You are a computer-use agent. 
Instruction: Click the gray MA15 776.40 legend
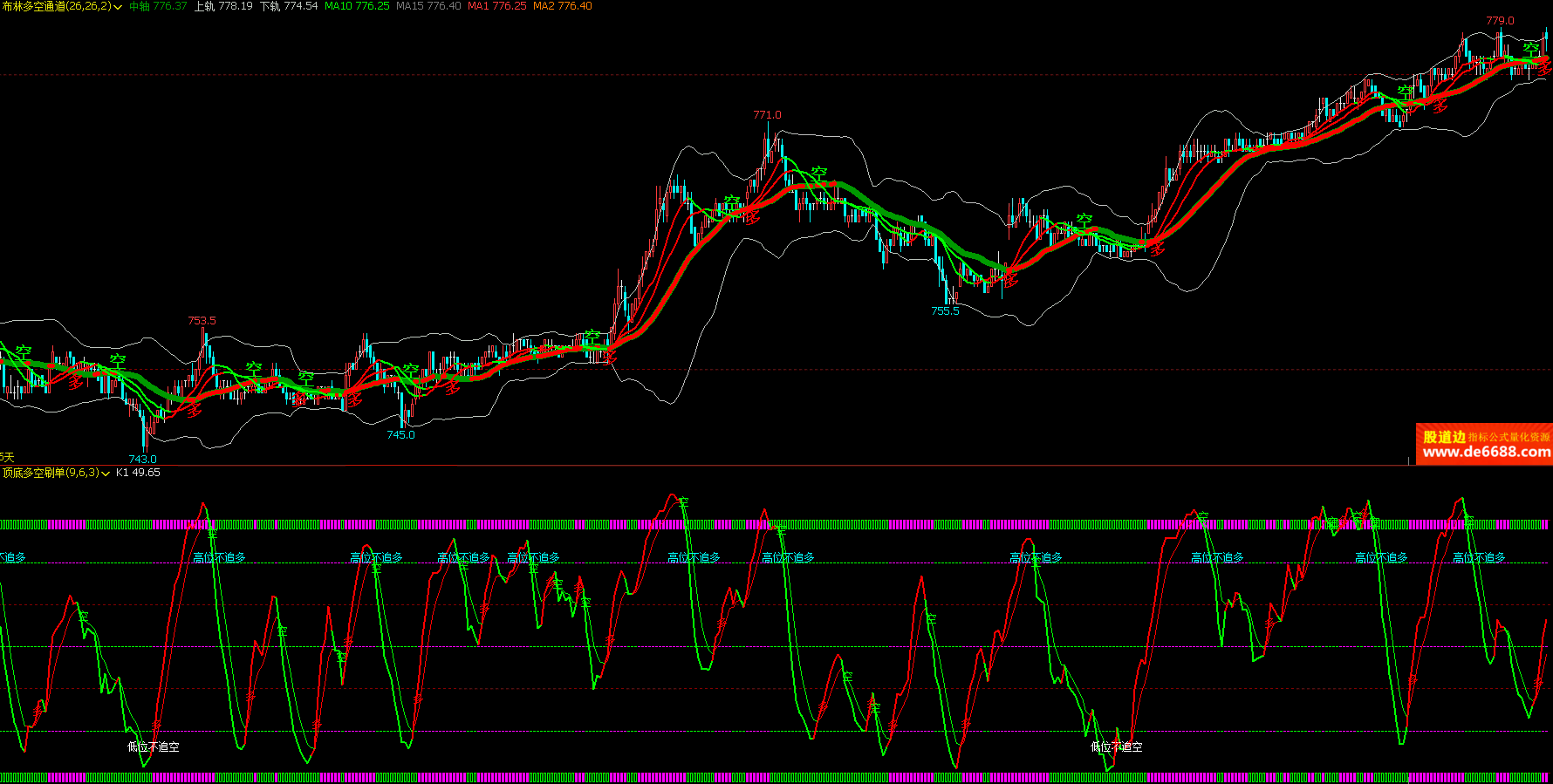[x=428, y=6]
